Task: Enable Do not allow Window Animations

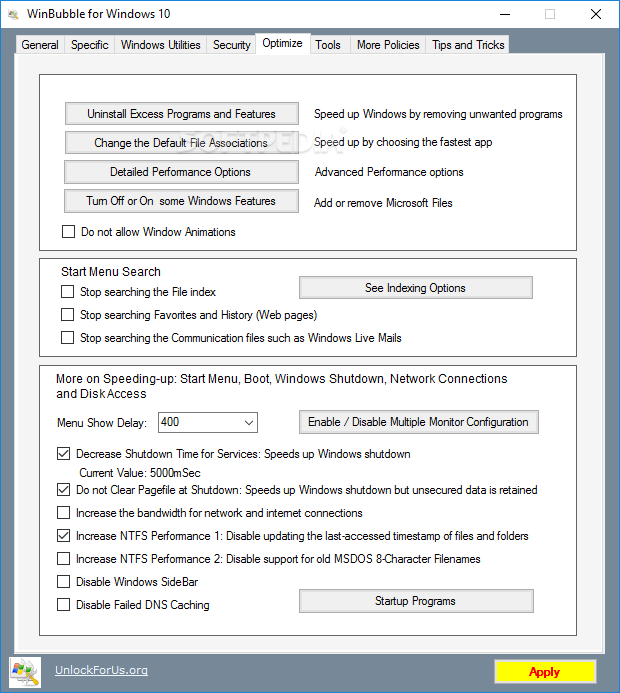Action: [68, 232]
